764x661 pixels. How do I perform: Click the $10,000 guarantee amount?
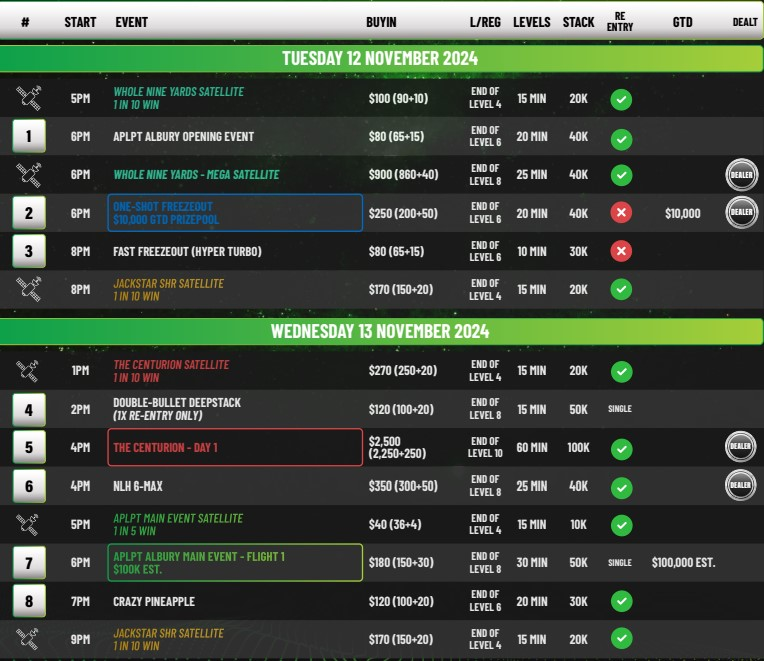click(x=682, y=213)
